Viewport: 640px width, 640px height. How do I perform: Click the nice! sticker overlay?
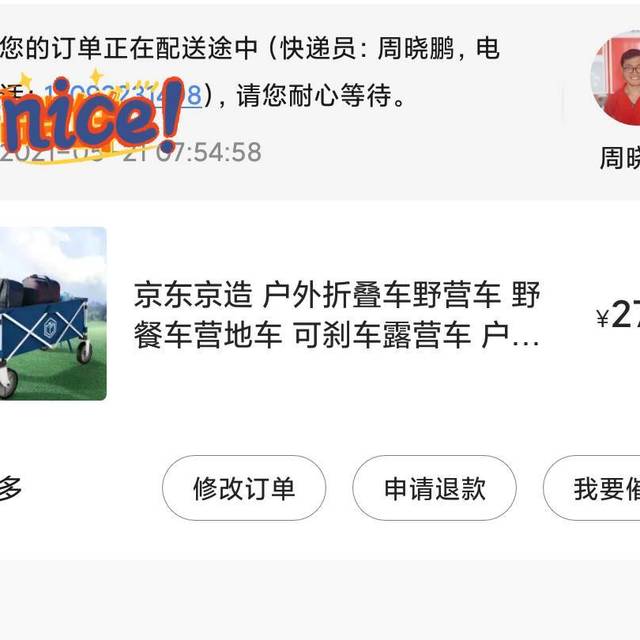point(91,117)
